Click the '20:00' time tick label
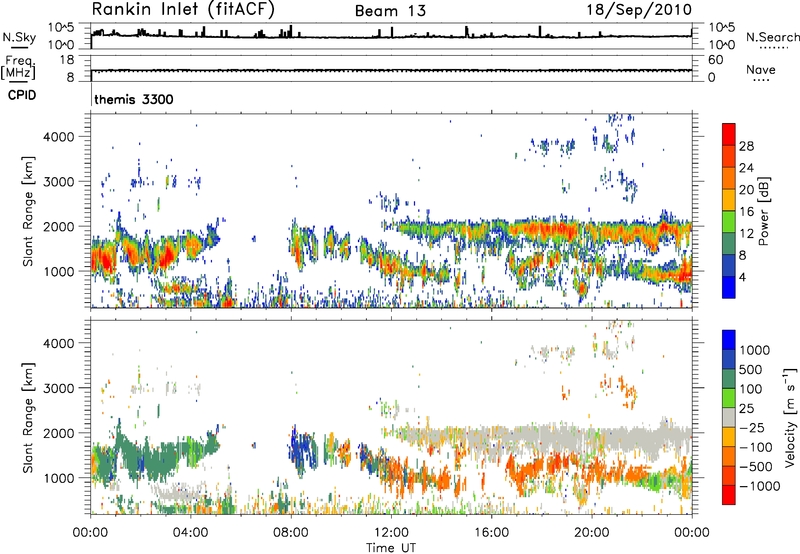Image resolution: width=800 pixels, height=554 pixels. coord(591,533)
